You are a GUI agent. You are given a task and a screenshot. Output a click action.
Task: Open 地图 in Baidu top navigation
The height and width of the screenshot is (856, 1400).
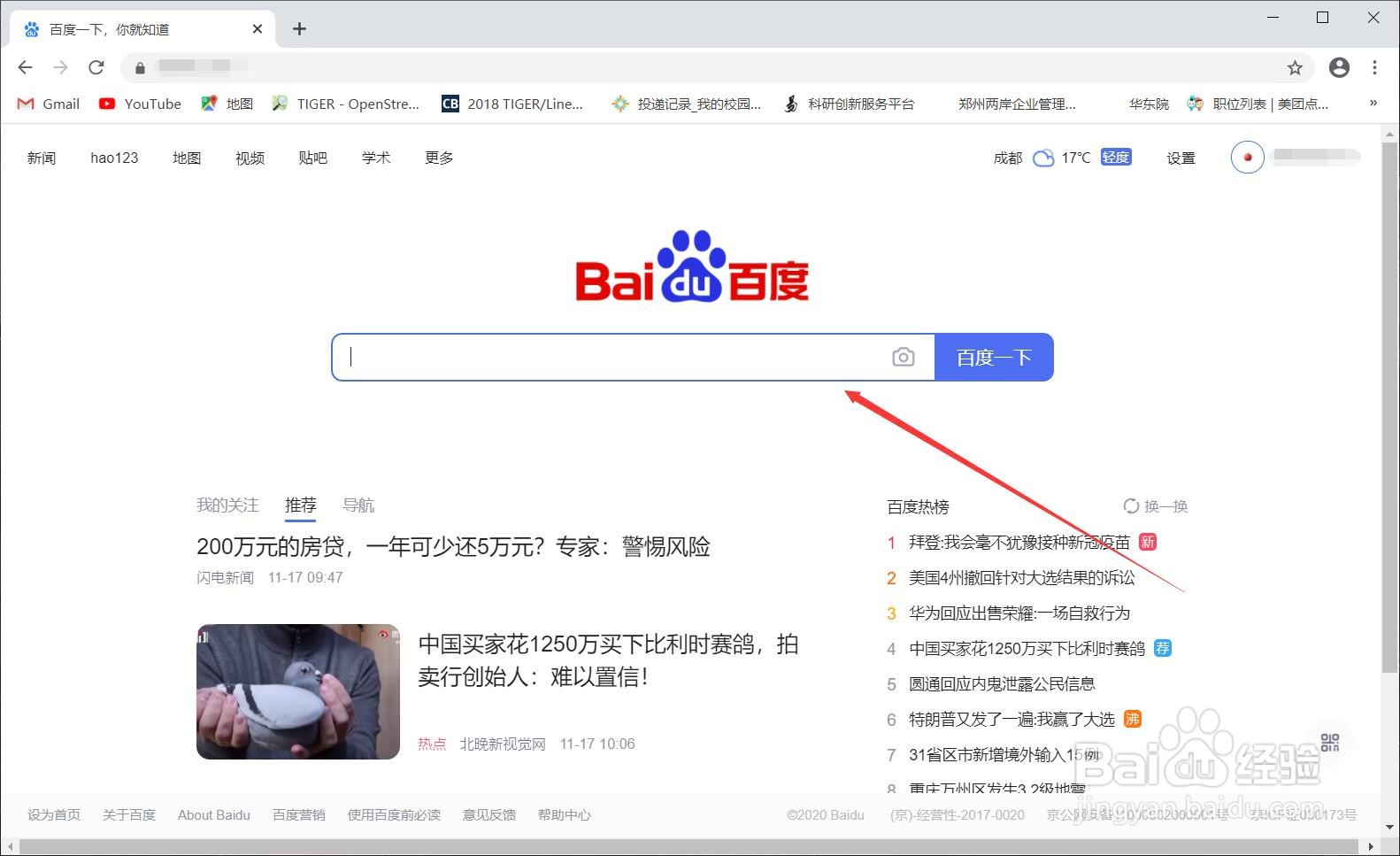click(187, 158)
